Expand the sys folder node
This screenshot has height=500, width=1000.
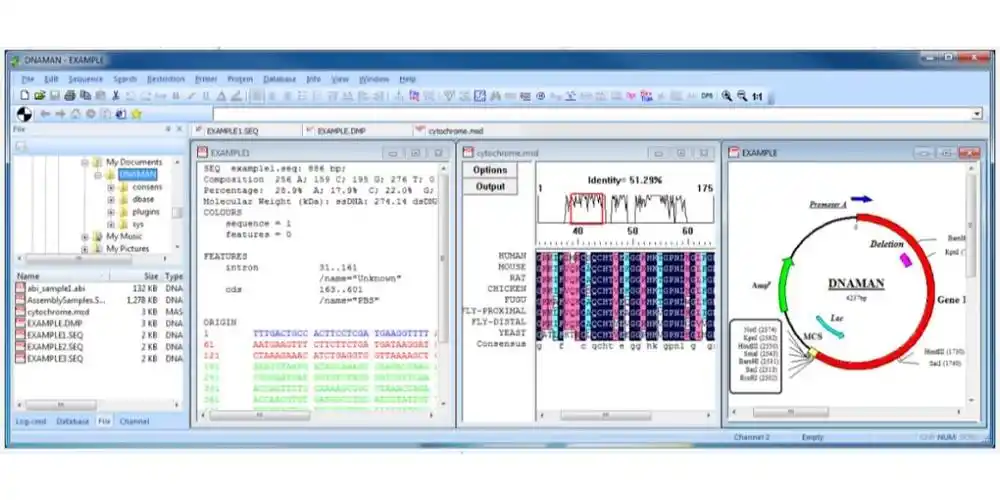pos(111,224)
